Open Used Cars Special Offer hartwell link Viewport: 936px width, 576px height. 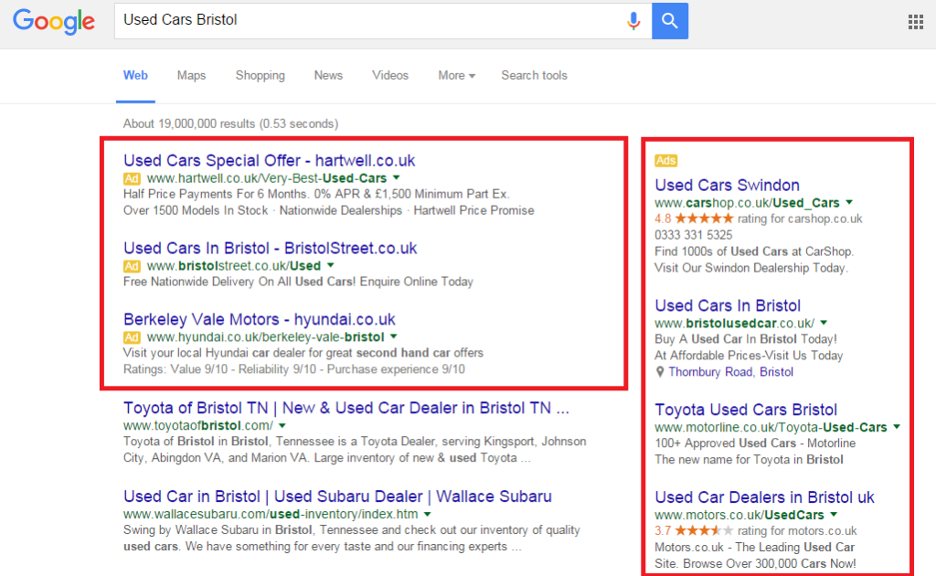click(269, 161)
